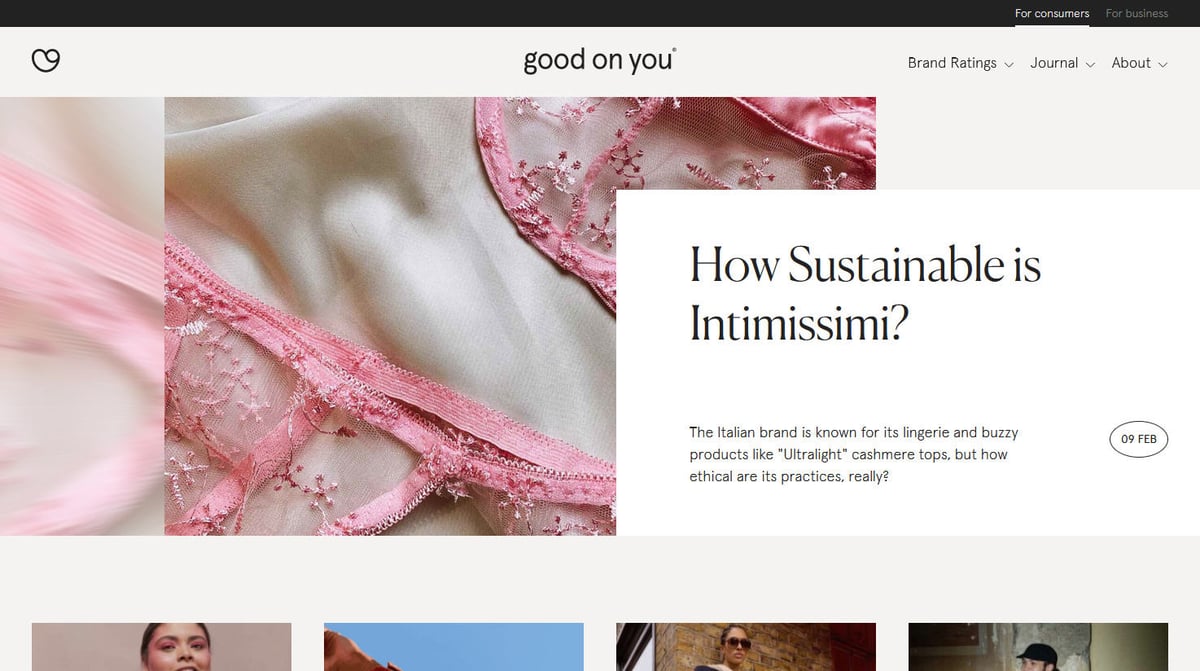This screenshot has height=671, width=1200.
Task: Open the thumbnail of person in black cap
Action: 1038,647
